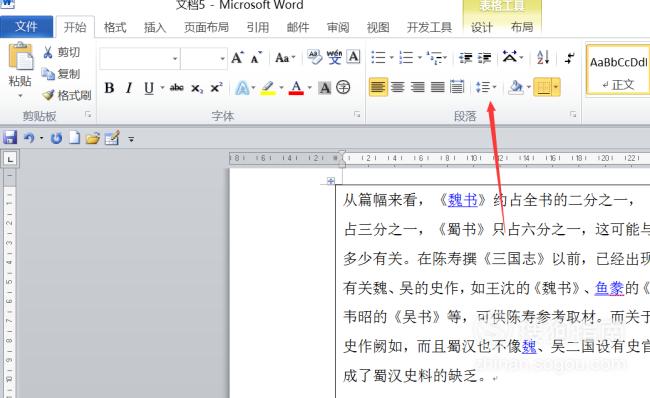Image resolution: width=650 pixels, height=398 pixels.
Task: Open the Font dialog launcher
Action: (357, 115)
